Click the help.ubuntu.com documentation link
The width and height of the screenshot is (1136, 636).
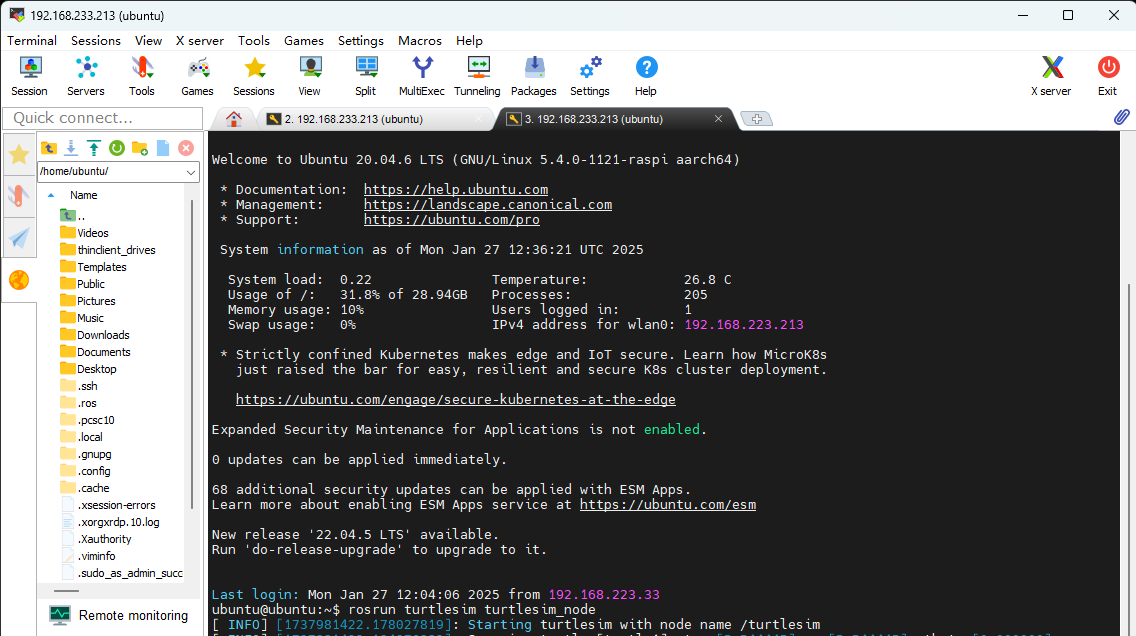[455, 189]
